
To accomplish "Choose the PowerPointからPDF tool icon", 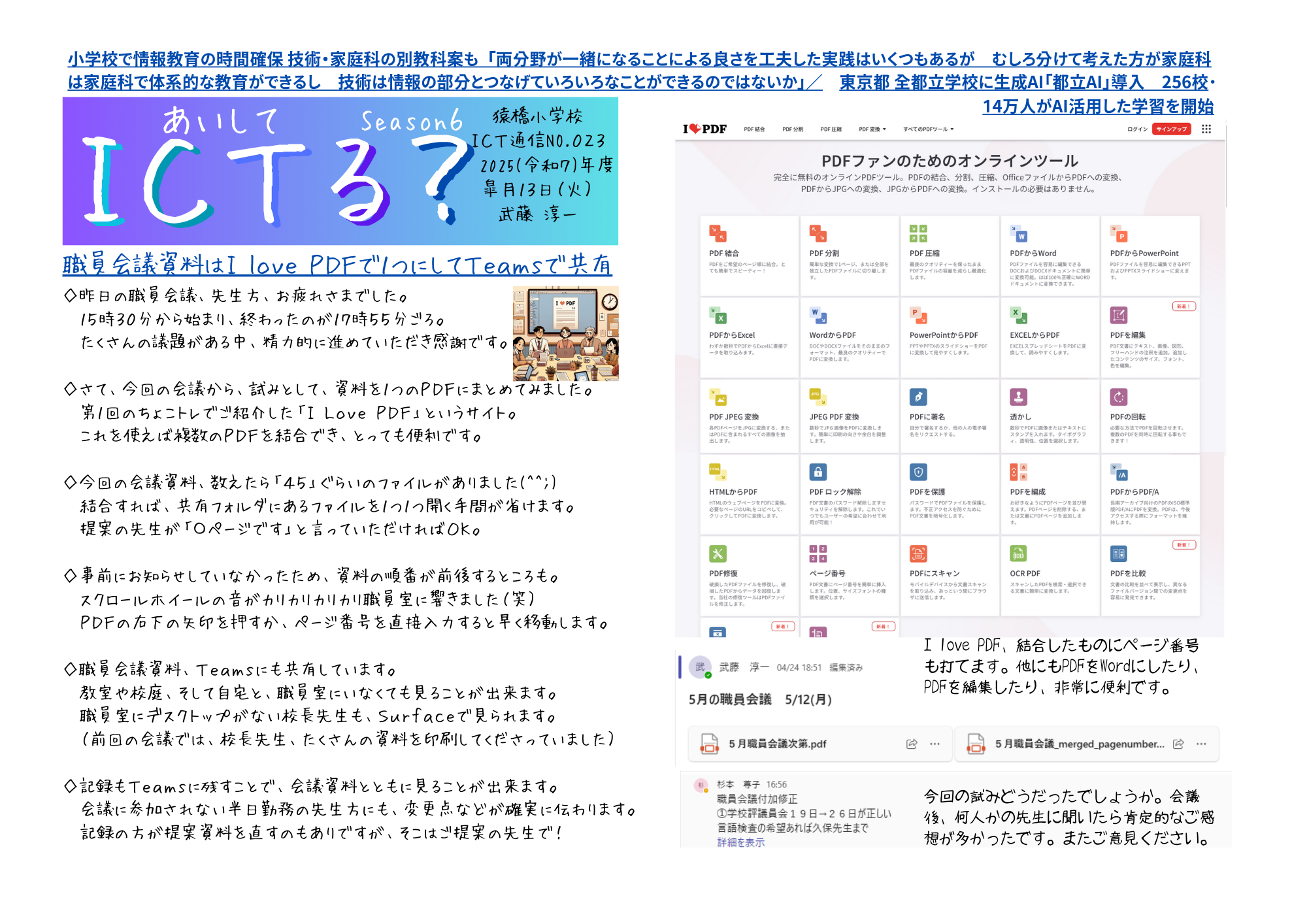I will [918, 315].
